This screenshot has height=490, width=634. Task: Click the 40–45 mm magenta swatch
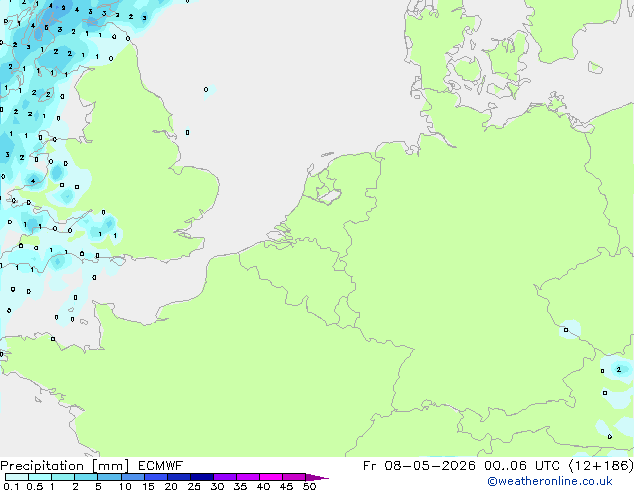pyautogui.click(x=271, y=477)
